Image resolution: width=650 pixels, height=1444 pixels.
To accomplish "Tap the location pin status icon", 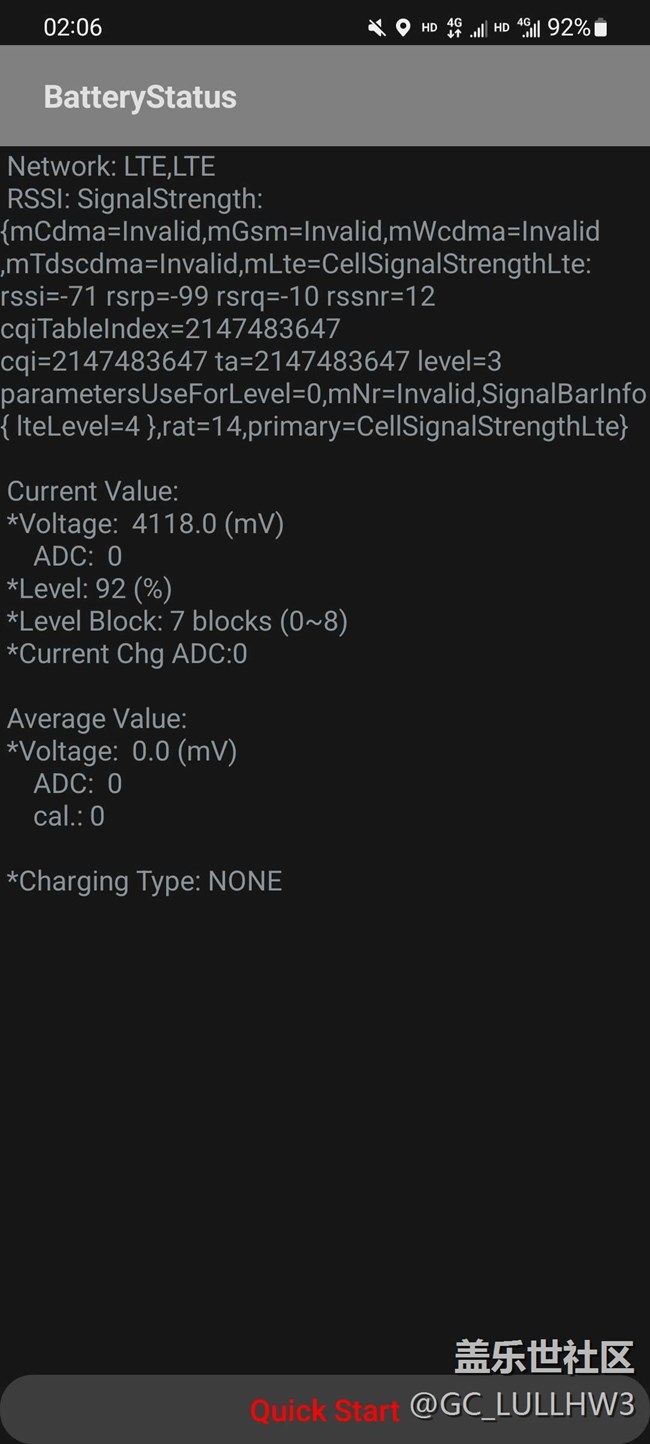I will (403, 28).
